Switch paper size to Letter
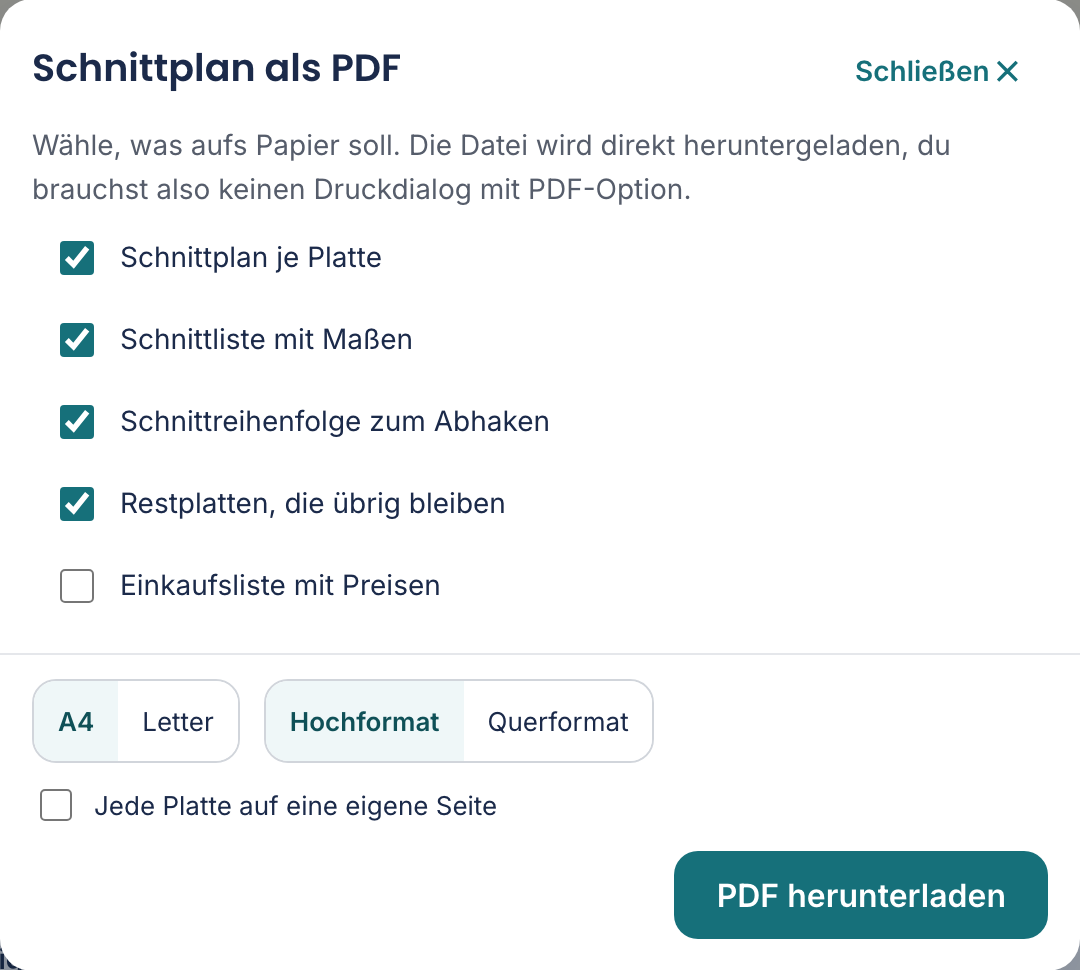 click(x=178, y=721)
